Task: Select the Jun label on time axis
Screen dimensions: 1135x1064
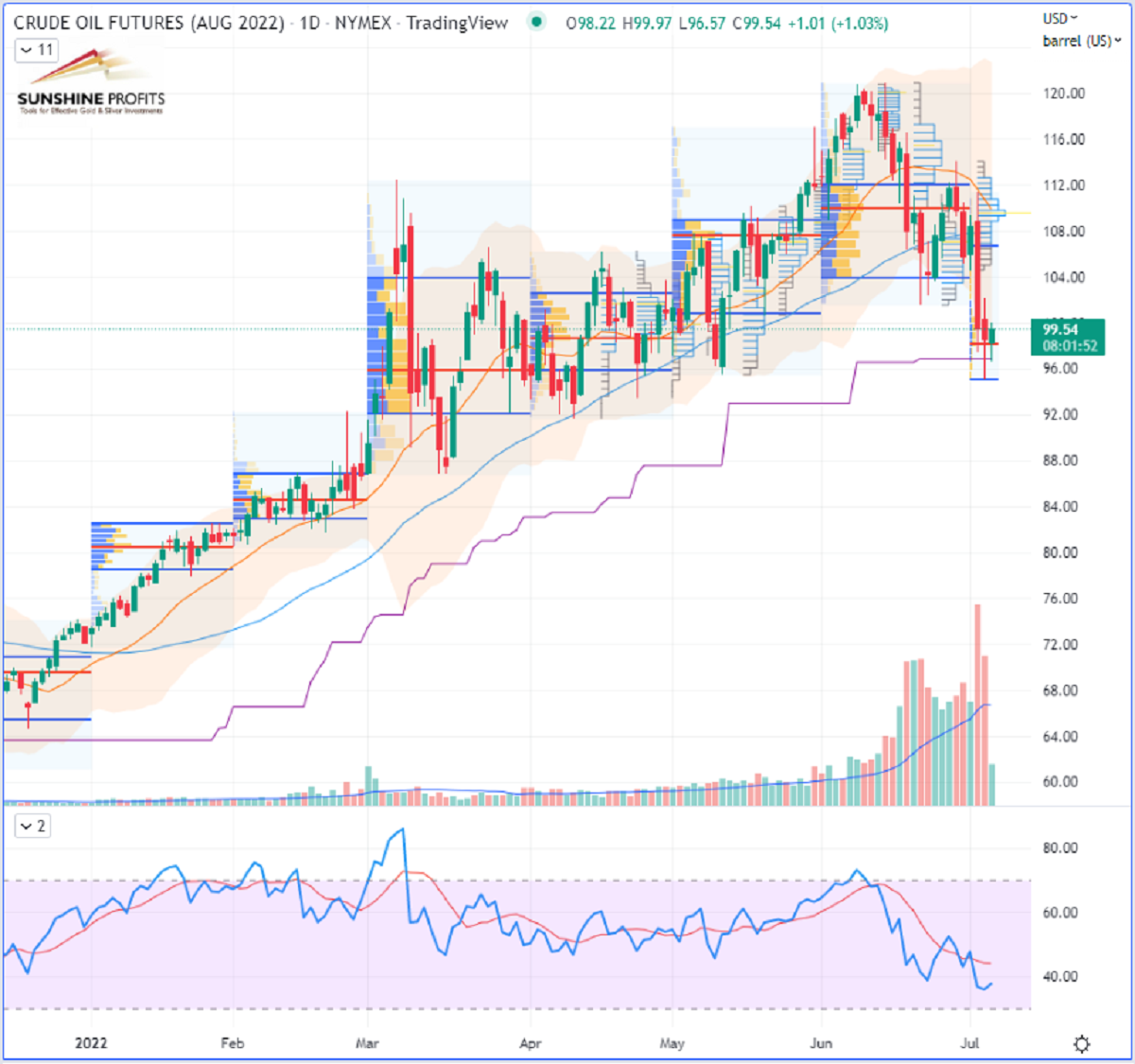Action: coord(821,1043)
